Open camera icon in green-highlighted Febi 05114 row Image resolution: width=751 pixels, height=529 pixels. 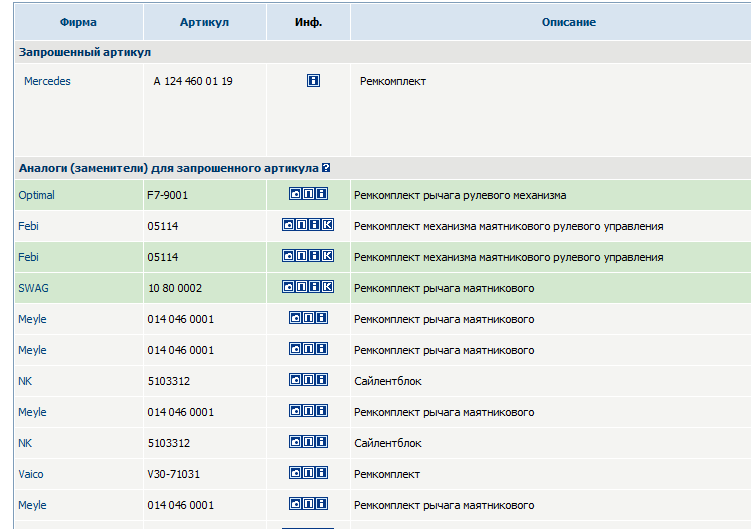click(x=288, y=255)
